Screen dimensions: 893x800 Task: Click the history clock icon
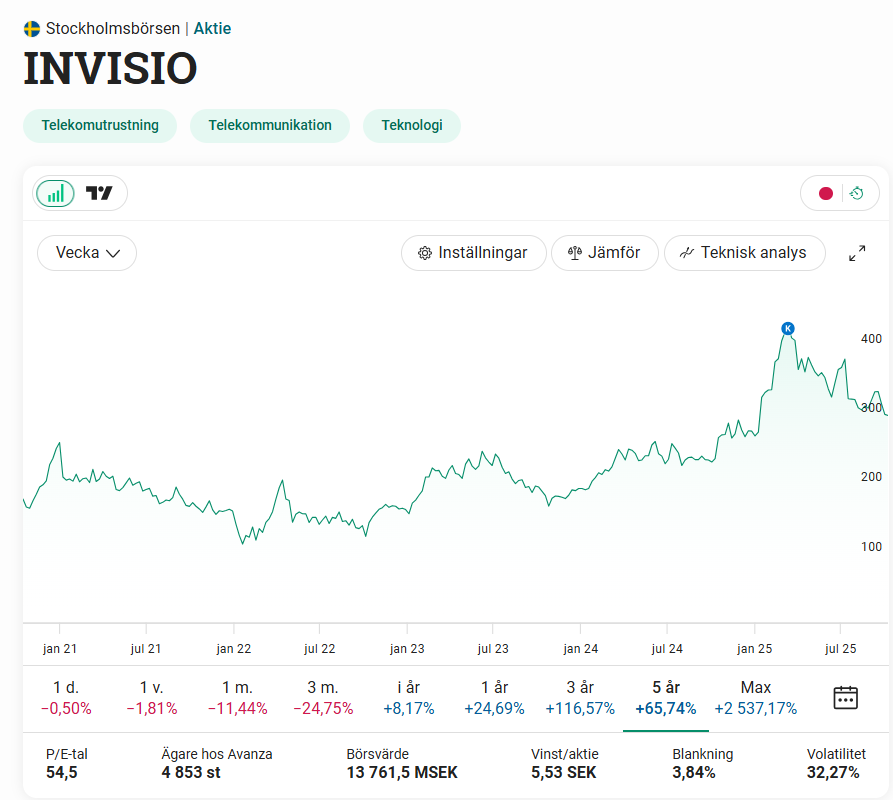(857, 193)
